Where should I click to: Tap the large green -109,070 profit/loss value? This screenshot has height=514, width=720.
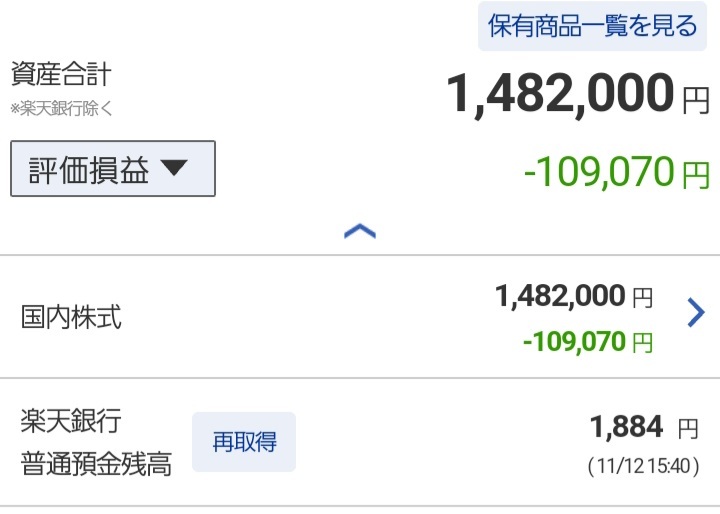pyautogui.click(x=599, y=173)
